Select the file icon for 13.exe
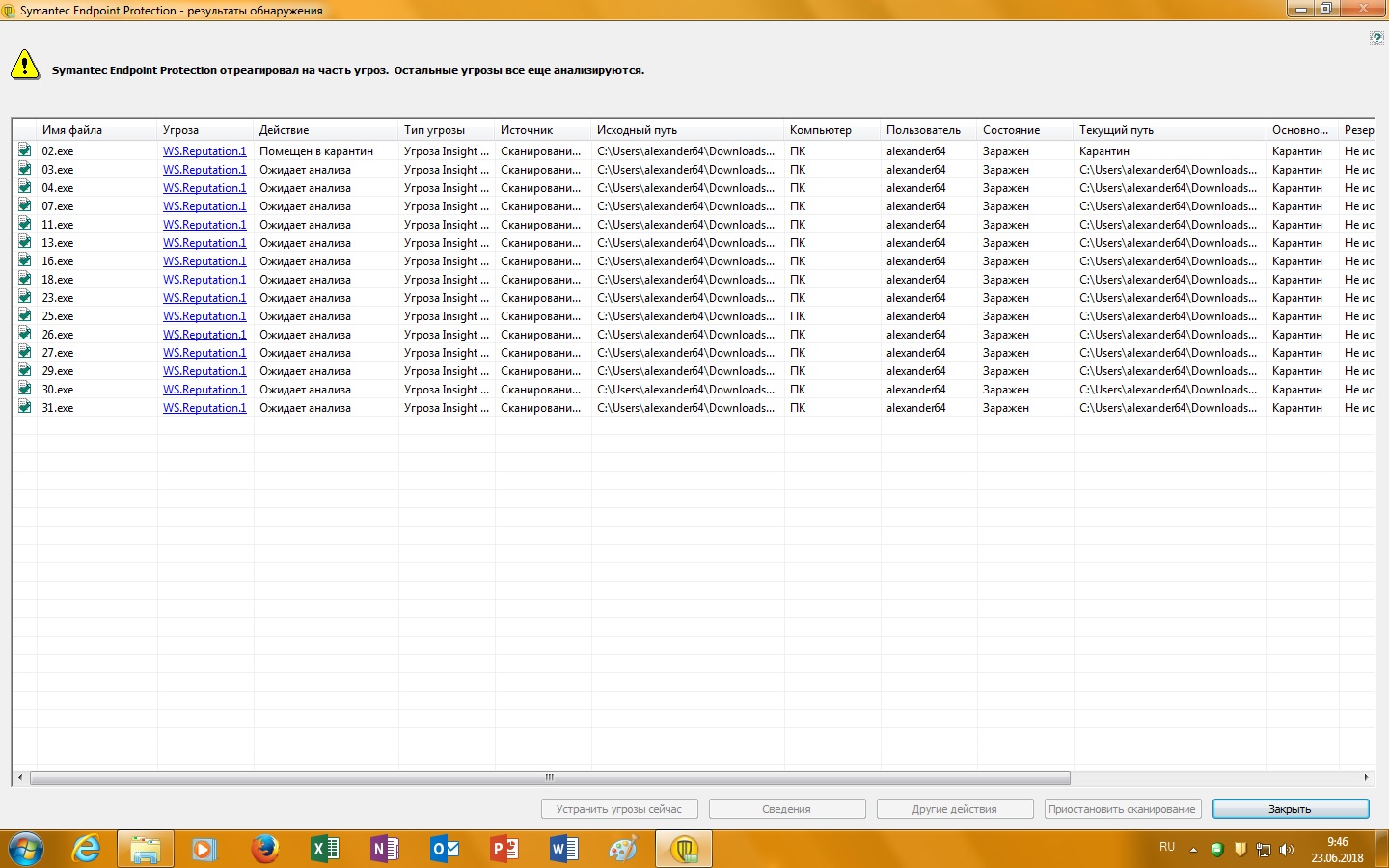 pyautogui.click(x=24, y=242)
